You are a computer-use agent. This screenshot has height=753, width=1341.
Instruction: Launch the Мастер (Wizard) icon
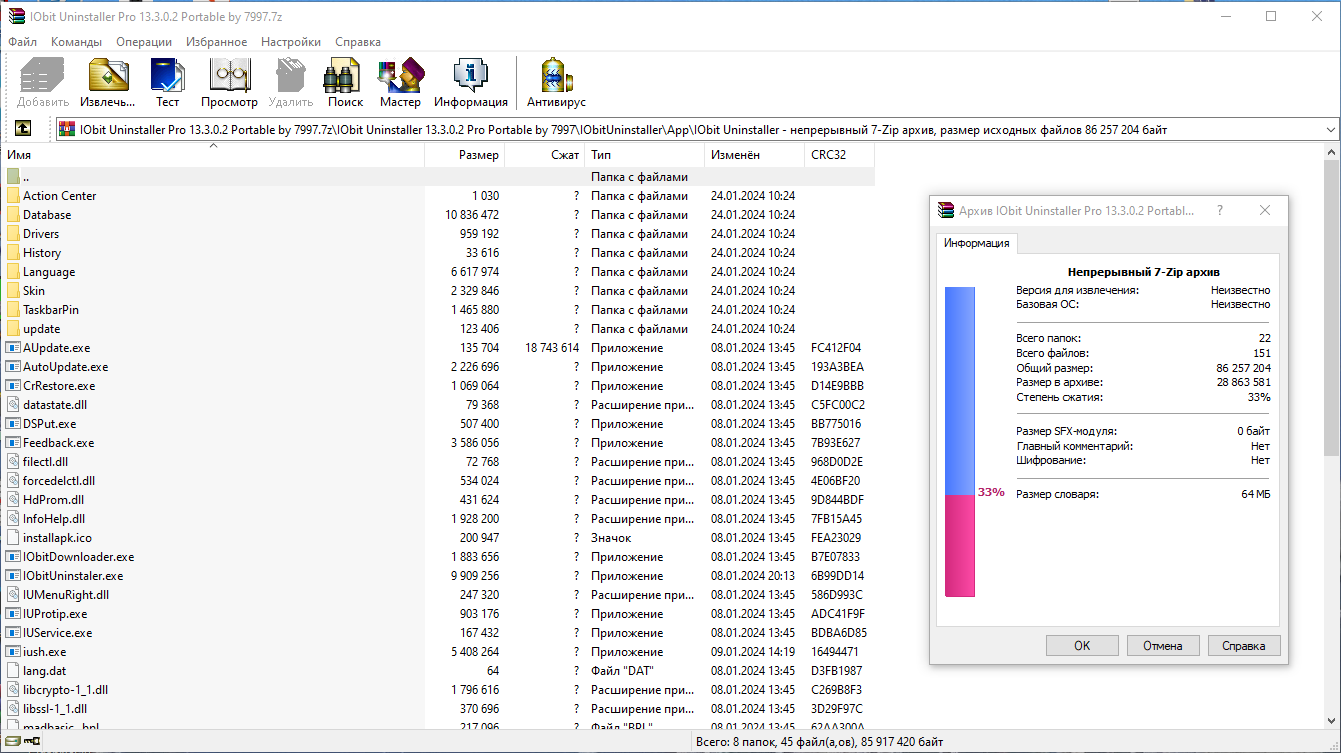tap(400, 80)
